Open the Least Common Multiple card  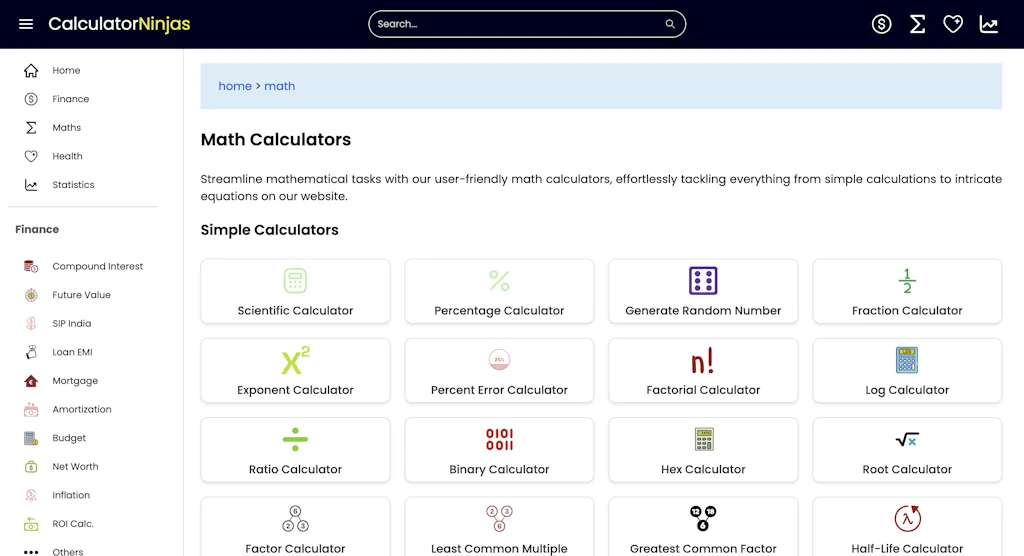tap(500, 527)
